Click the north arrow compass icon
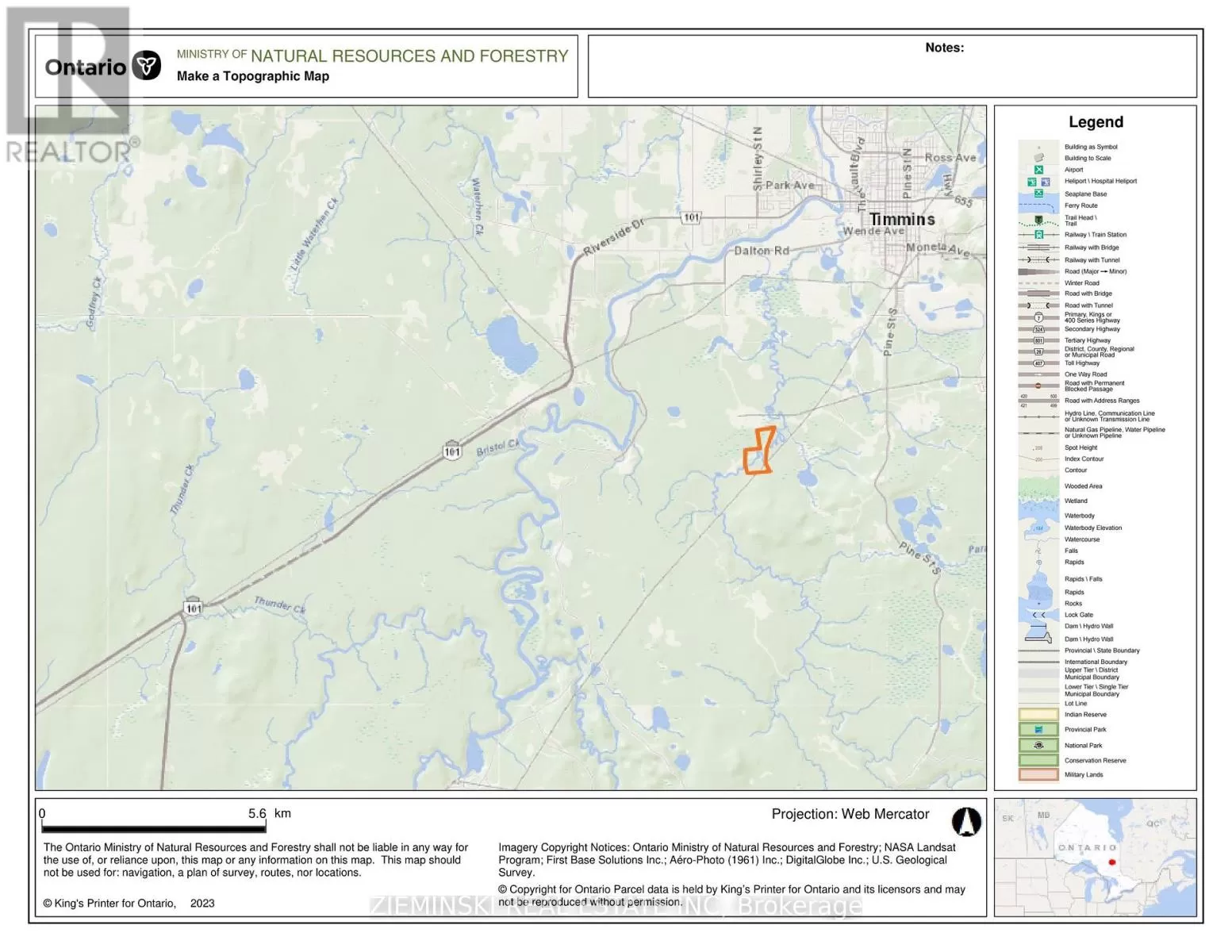The image size is (1232, 952). pyautogui.click(x=965, y=822)
